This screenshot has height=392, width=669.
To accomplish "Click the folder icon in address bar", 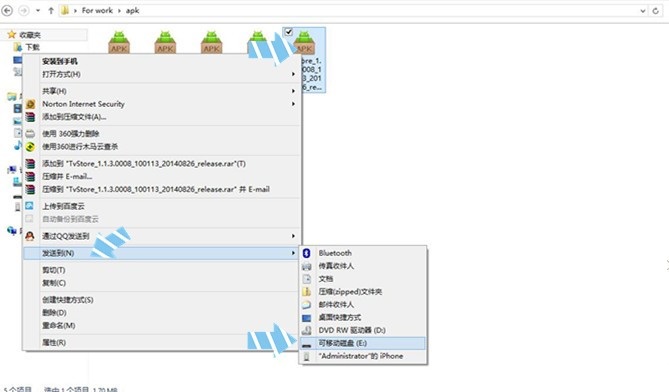I will point(64,10).
